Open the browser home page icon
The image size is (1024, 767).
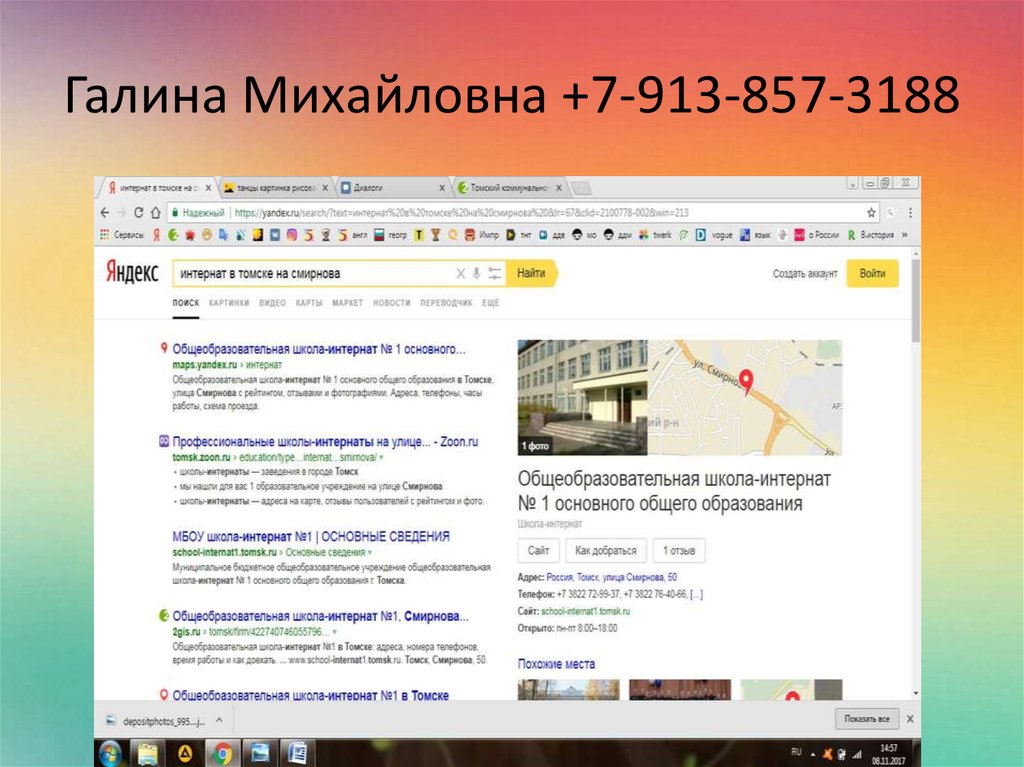(156, 212)
